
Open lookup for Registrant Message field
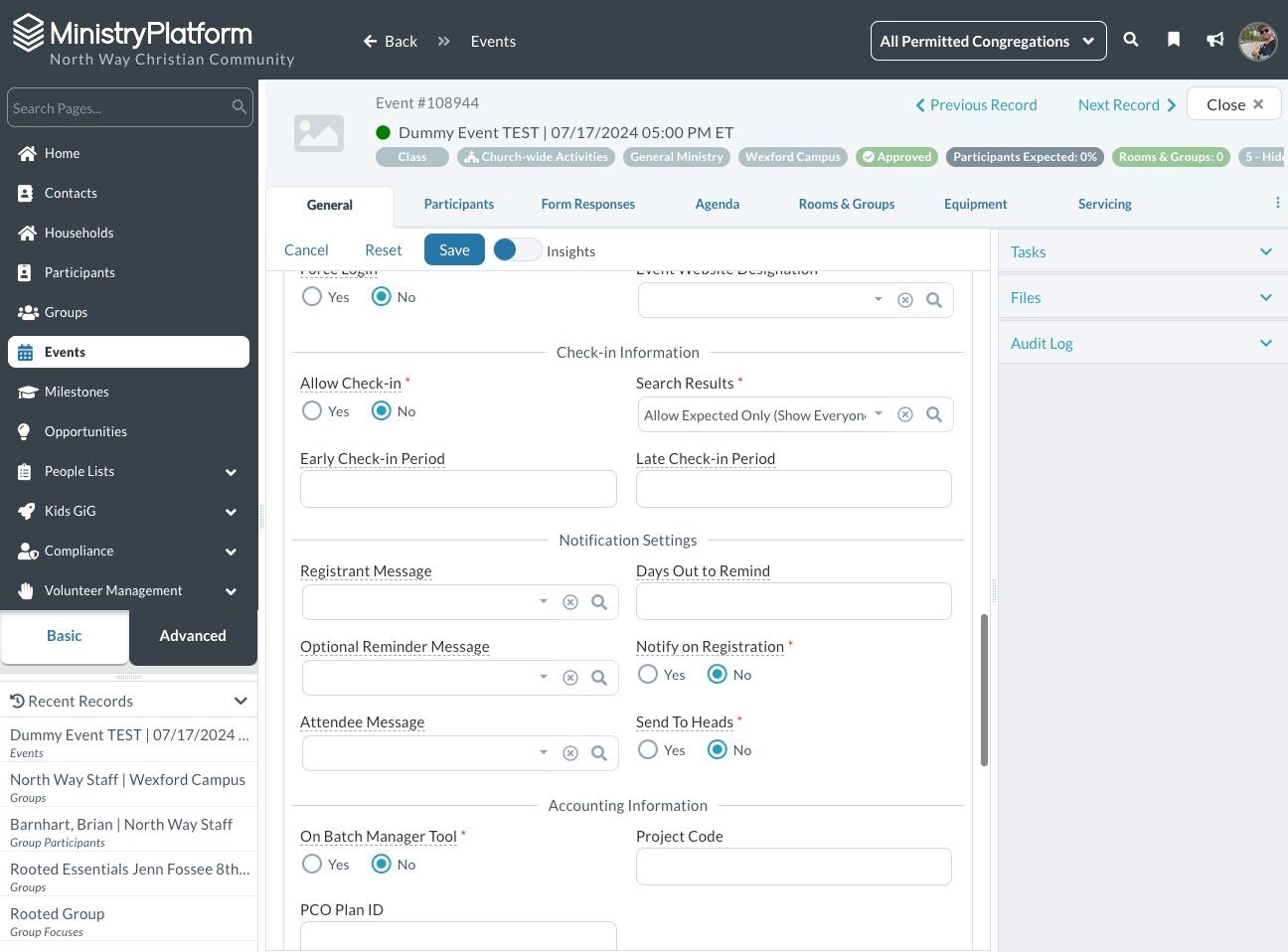599,602
